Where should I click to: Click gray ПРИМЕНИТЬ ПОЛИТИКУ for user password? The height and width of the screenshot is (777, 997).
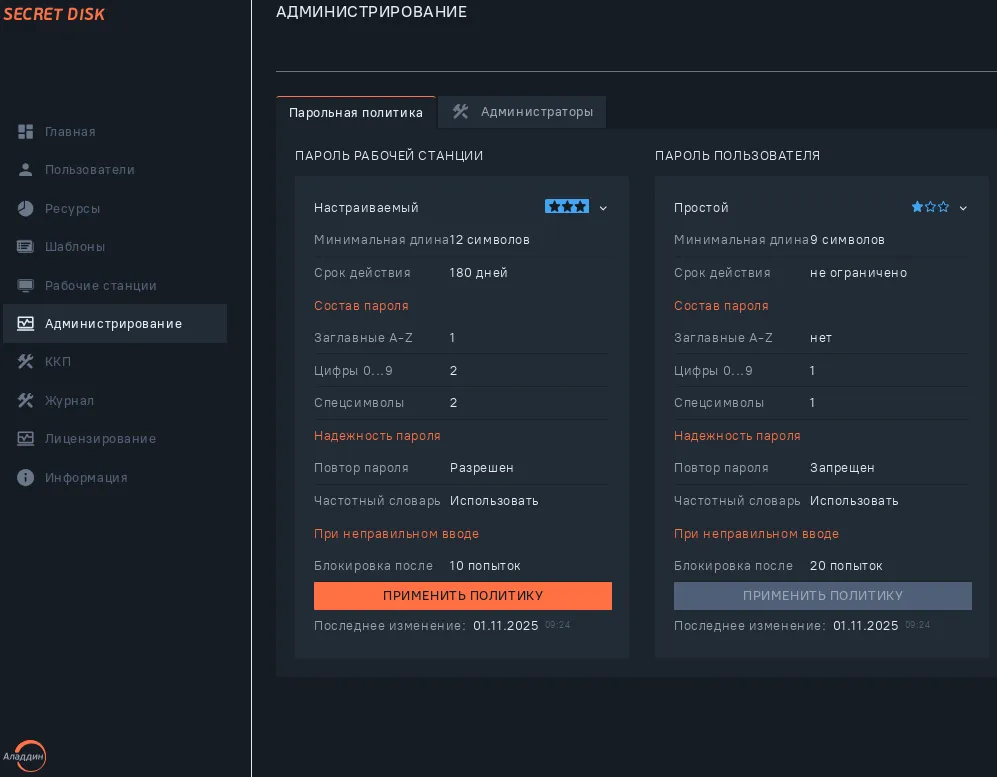click(x=823, y=596)
